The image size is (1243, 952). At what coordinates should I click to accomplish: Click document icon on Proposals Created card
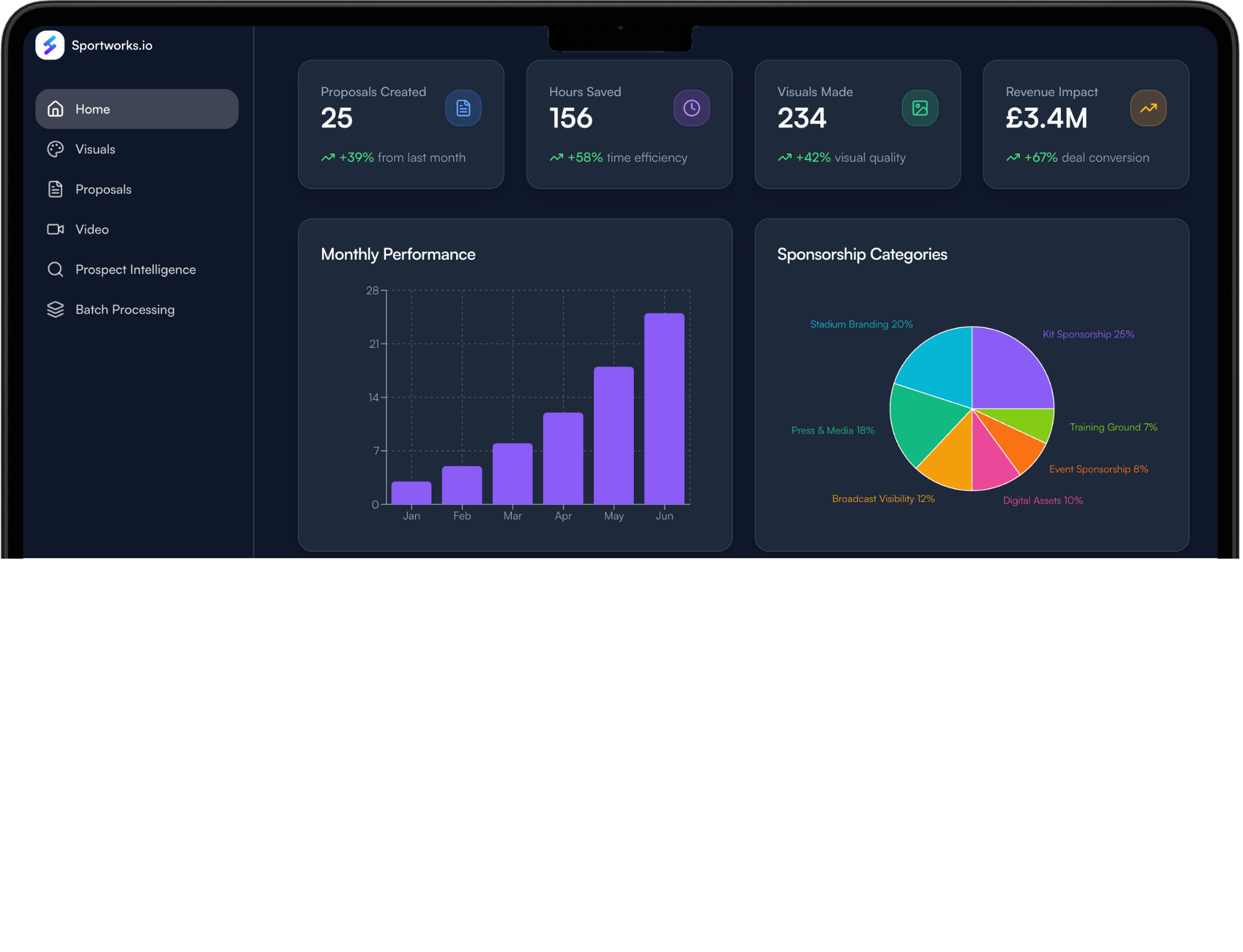[x=463, y=108]
